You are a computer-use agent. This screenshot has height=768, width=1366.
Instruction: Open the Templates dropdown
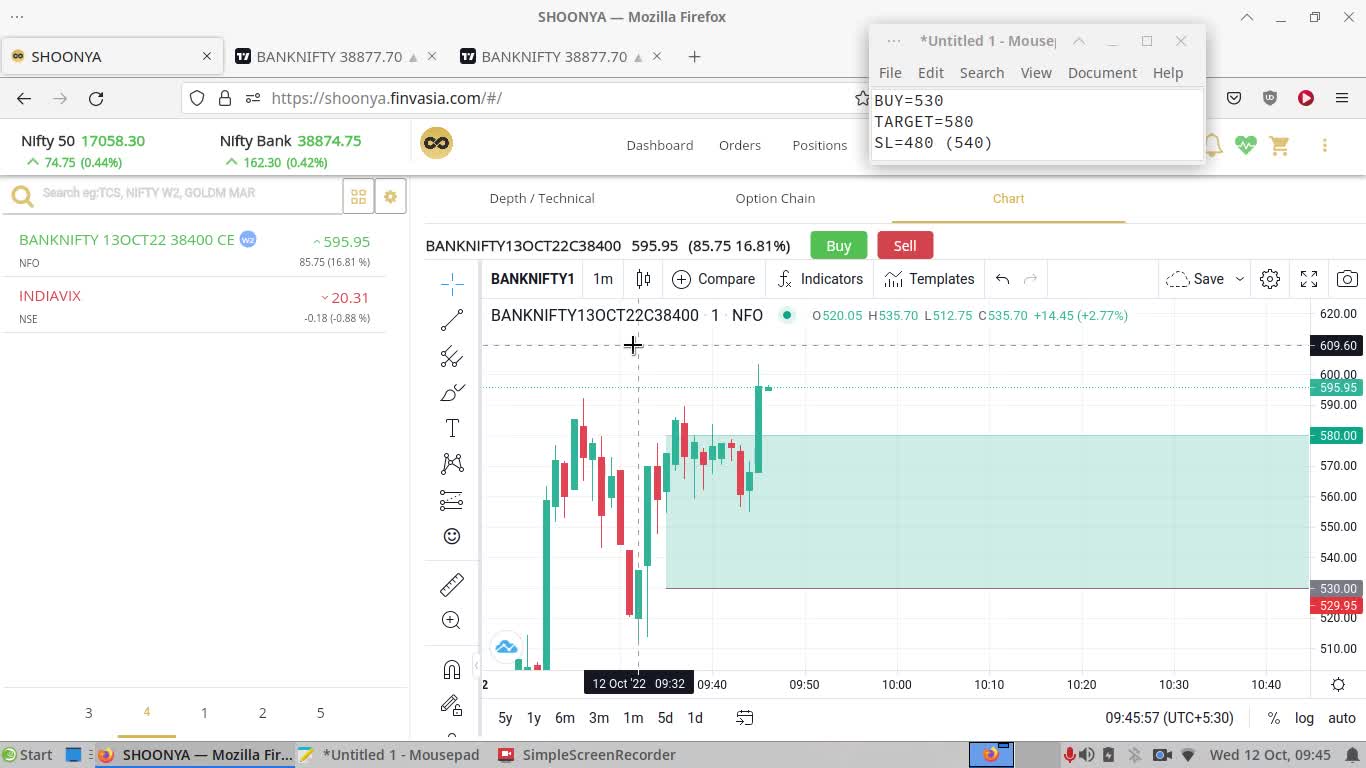(929, 279)
